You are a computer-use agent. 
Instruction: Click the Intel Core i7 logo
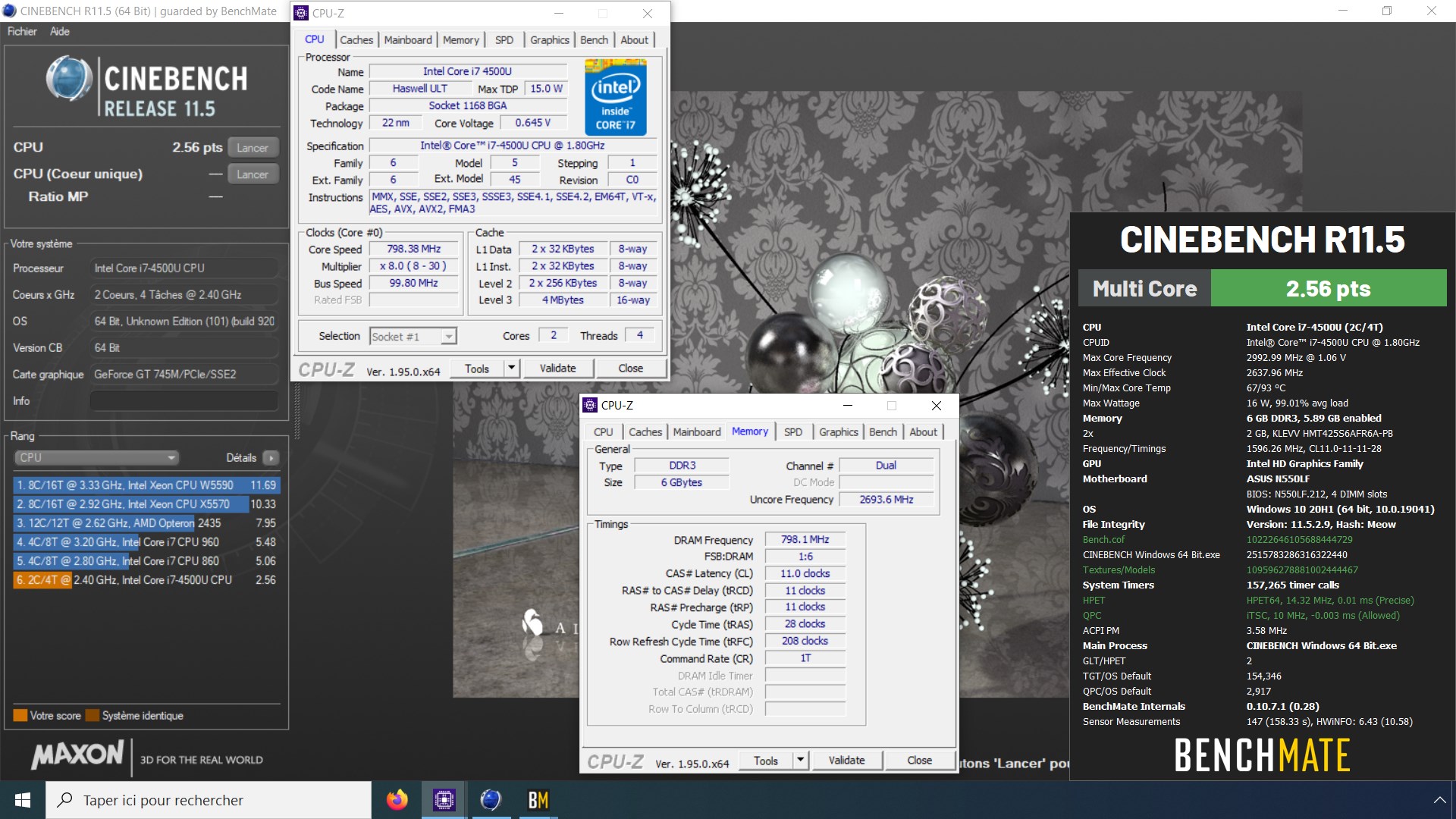point(616,98)
